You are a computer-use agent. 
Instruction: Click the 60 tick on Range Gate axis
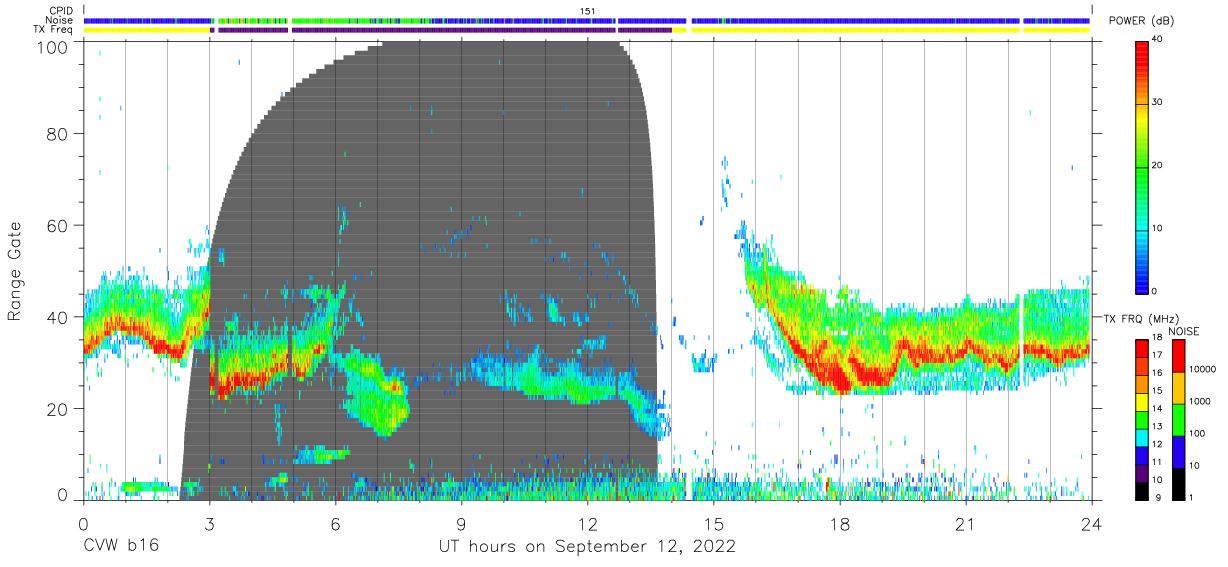click(x=58, y=225)
